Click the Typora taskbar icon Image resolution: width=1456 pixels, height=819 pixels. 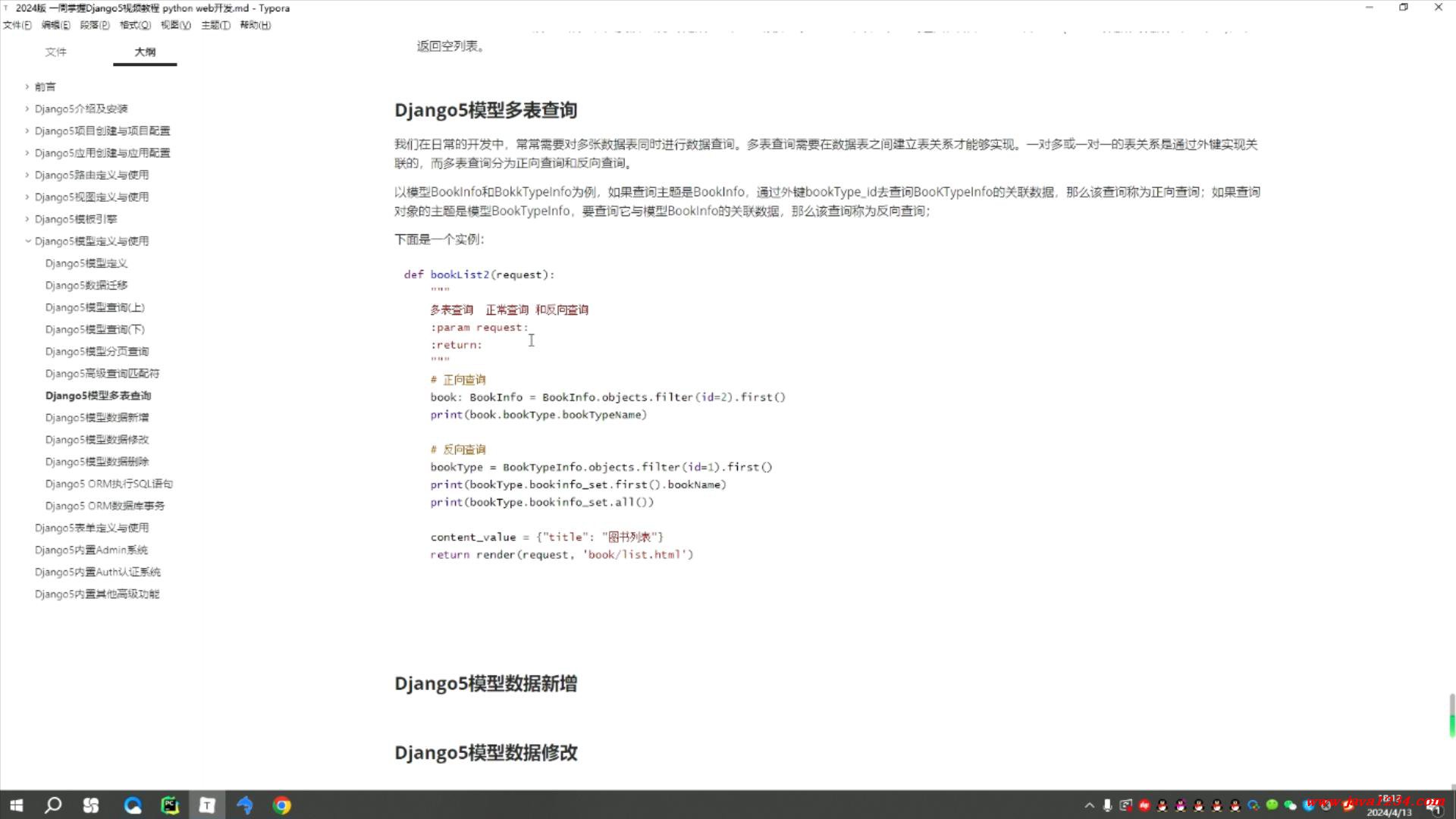pos(207,805)
